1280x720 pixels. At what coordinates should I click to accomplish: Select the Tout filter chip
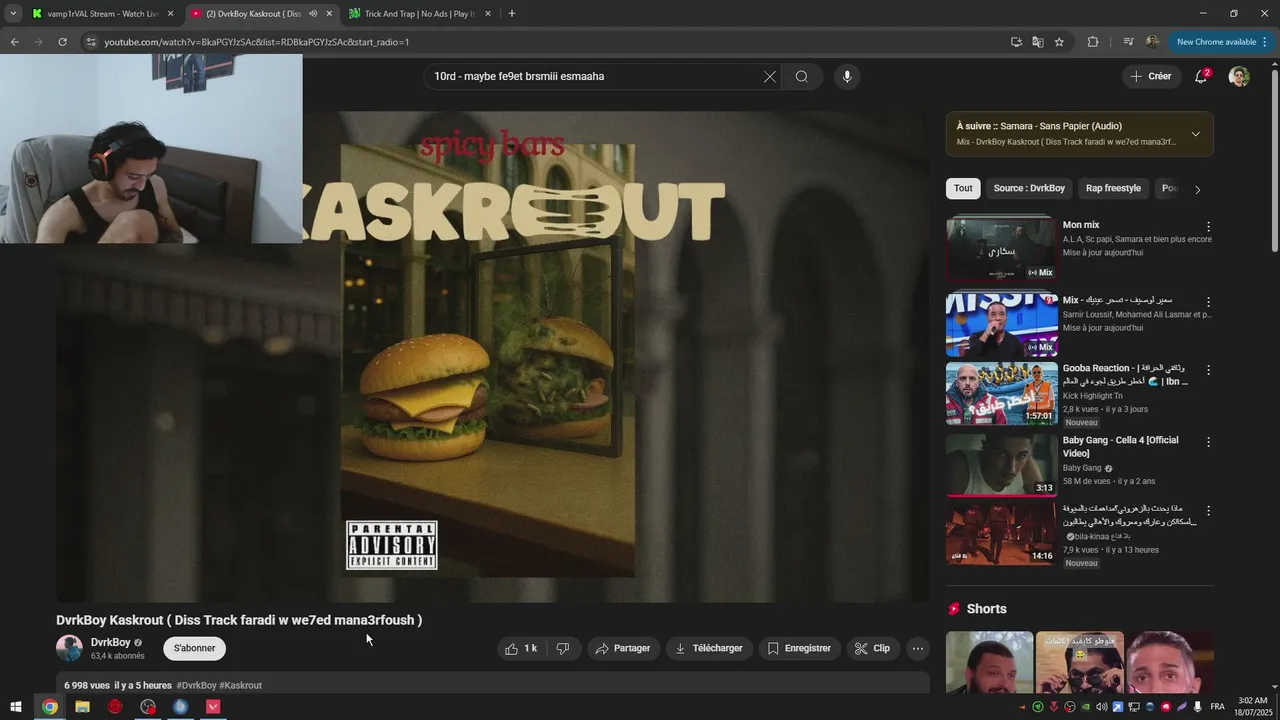[x=963, y=188]
